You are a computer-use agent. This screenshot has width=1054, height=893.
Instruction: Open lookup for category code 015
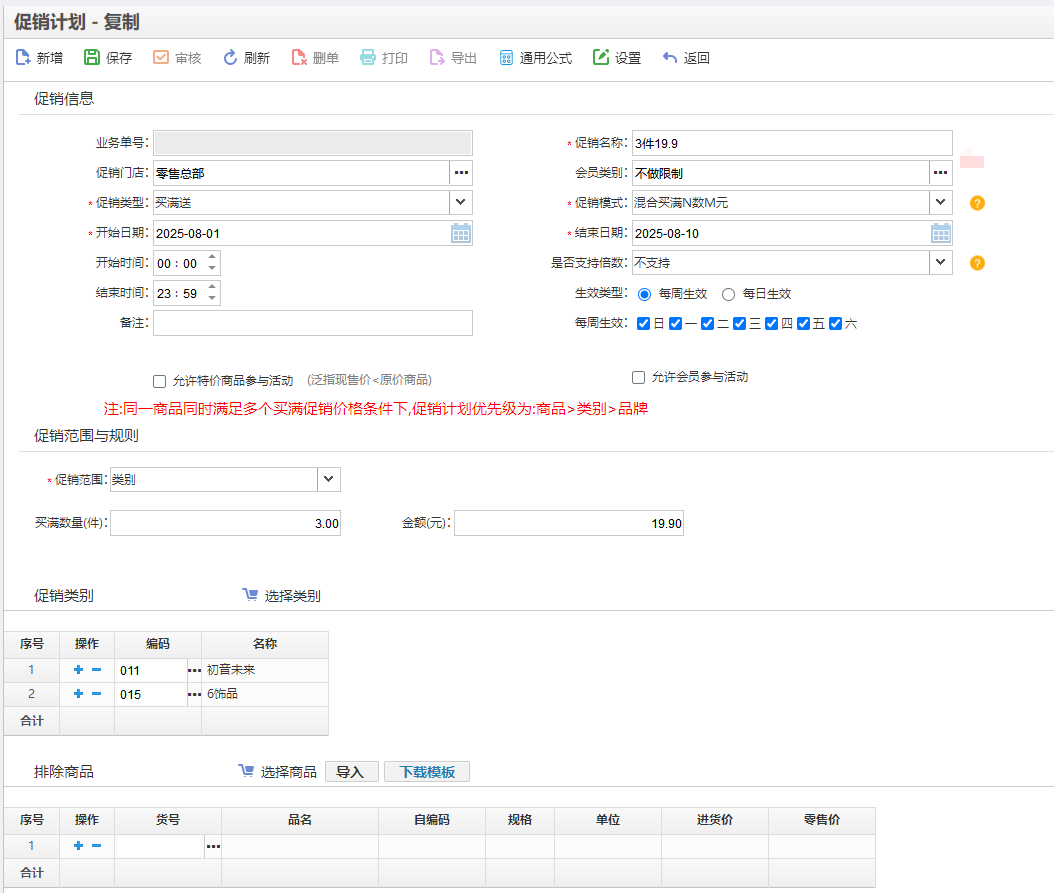194,695
